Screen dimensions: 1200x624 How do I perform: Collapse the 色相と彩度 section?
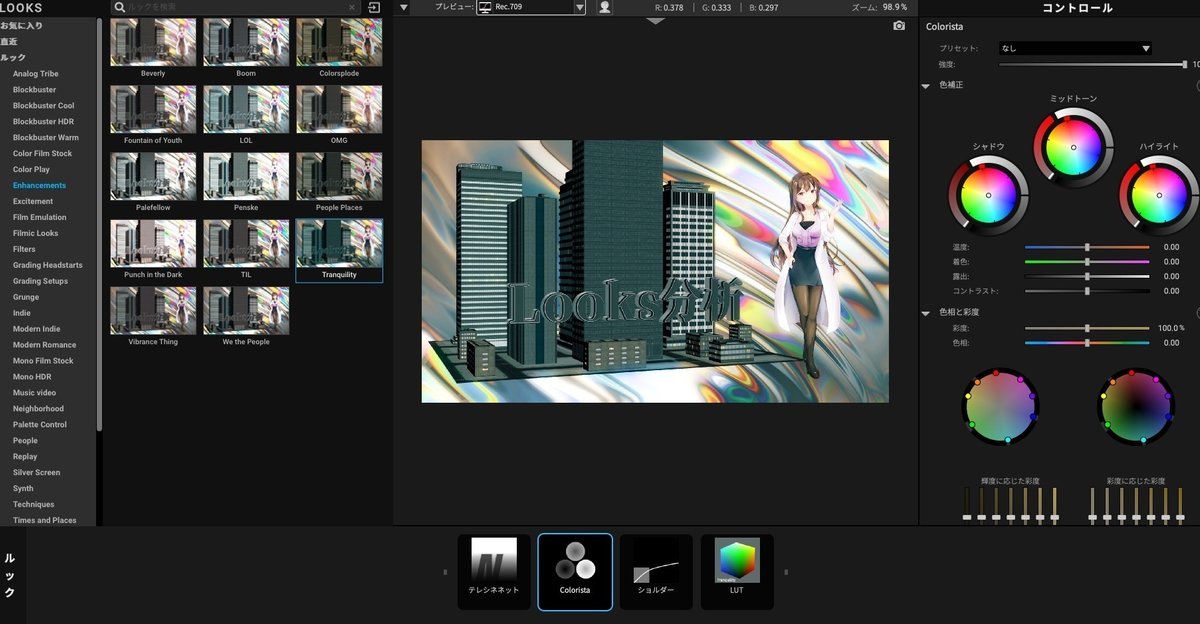click(925, 313)
